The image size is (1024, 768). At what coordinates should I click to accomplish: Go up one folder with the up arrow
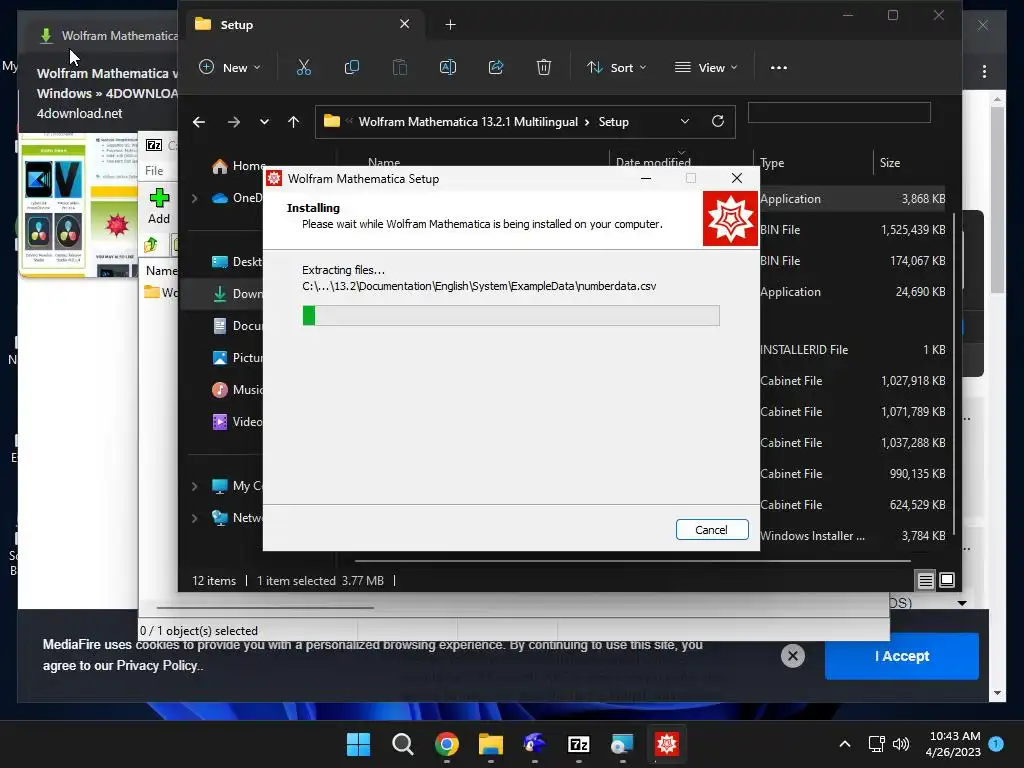(x=293, y=122)
